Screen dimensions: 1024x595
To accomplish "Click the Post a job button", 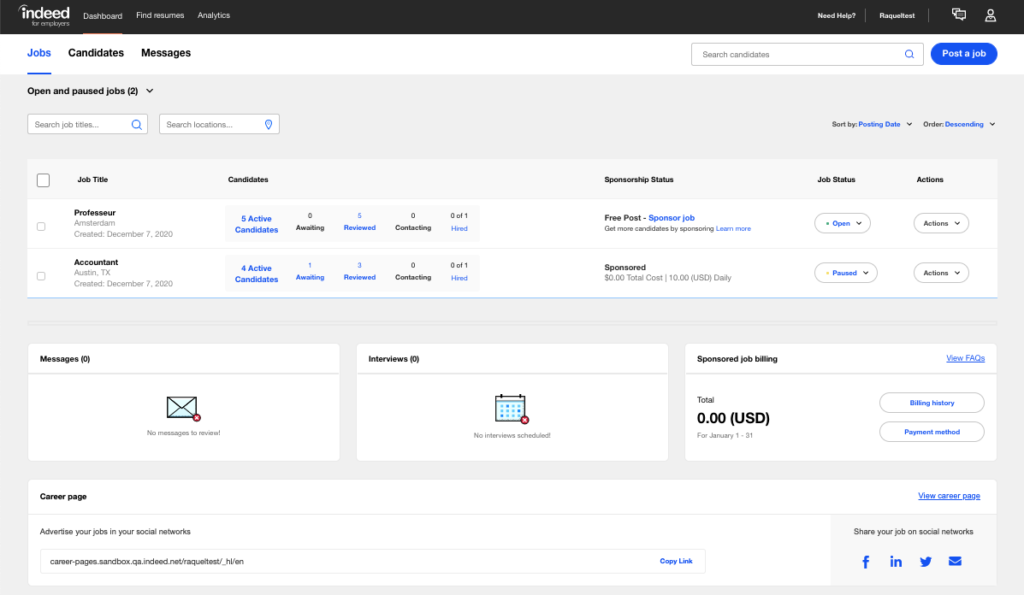I will [x=963, y=53].
